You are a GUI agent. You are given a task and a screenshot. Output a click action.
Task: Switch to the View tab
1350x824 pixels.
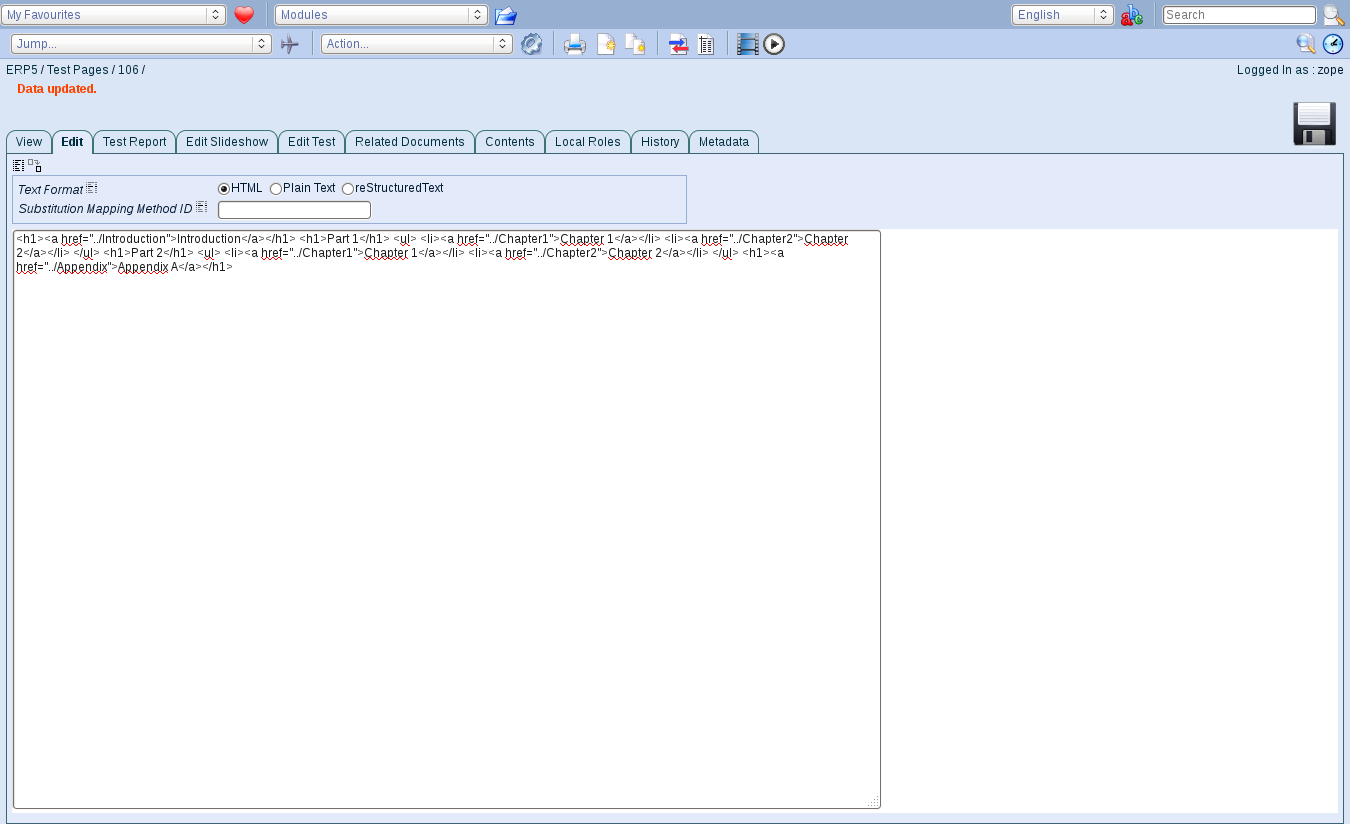[29, 142]
